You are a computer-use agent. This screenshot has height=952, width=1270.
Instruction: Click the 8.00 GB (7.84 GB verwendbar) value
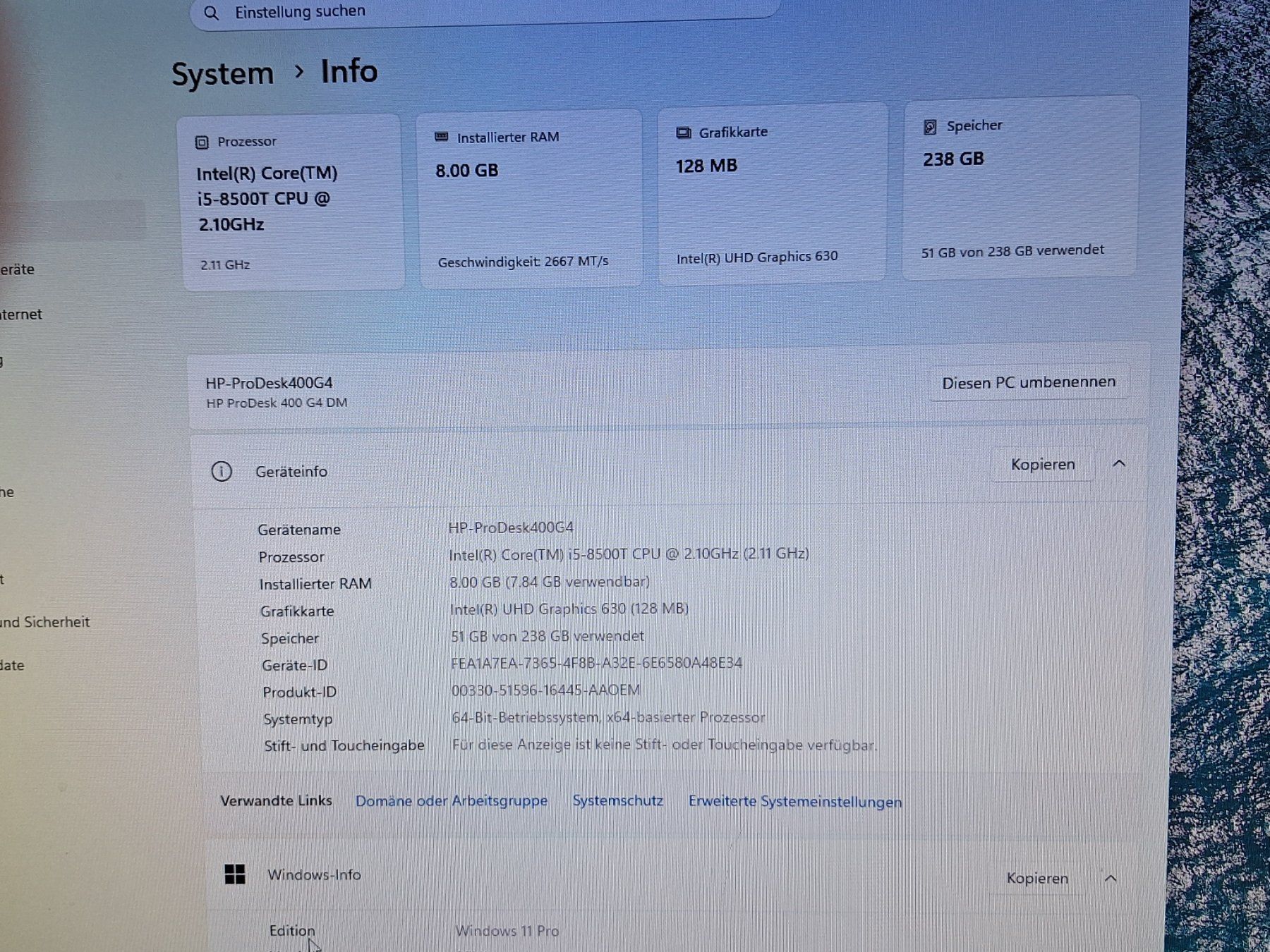coord(549,582)
